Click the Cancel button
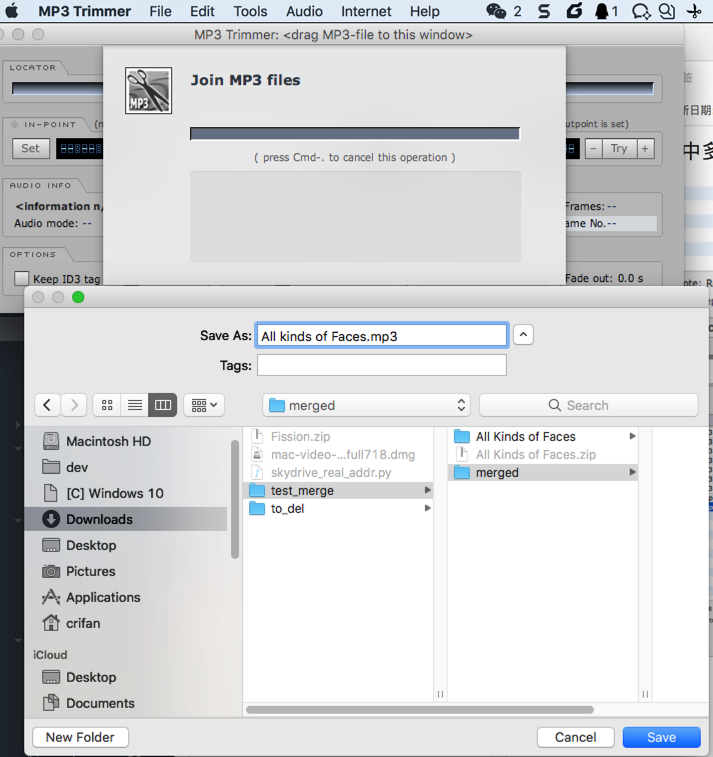The image size is (713, 757). tap(575, 737)
